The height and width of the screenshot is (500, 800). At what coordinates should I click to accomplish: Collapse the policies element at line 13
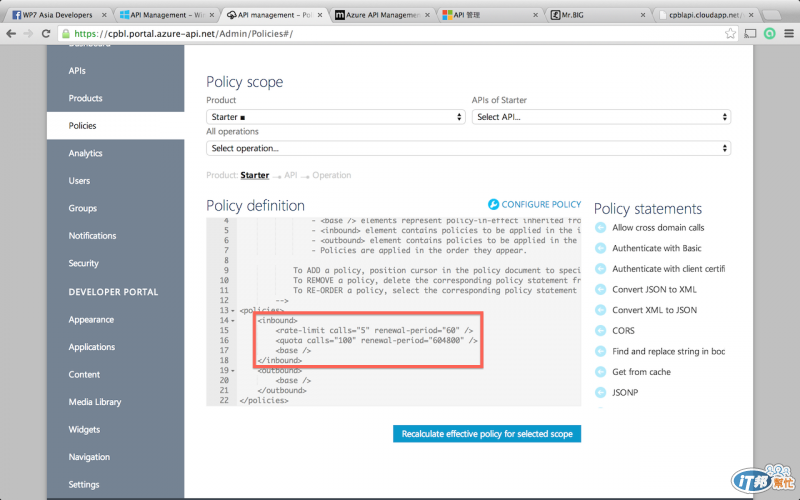click(233, 311)
